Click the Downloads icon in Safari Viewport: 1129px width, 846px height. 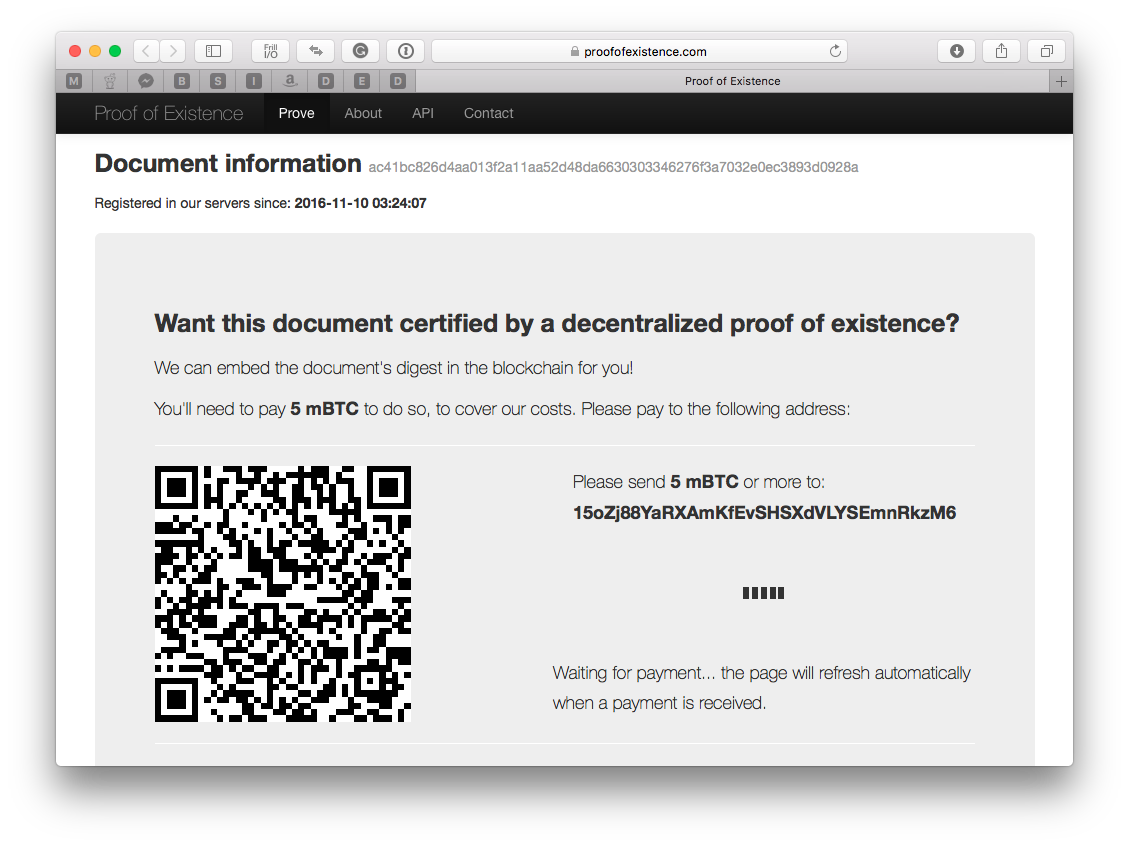tap(956, 50)
